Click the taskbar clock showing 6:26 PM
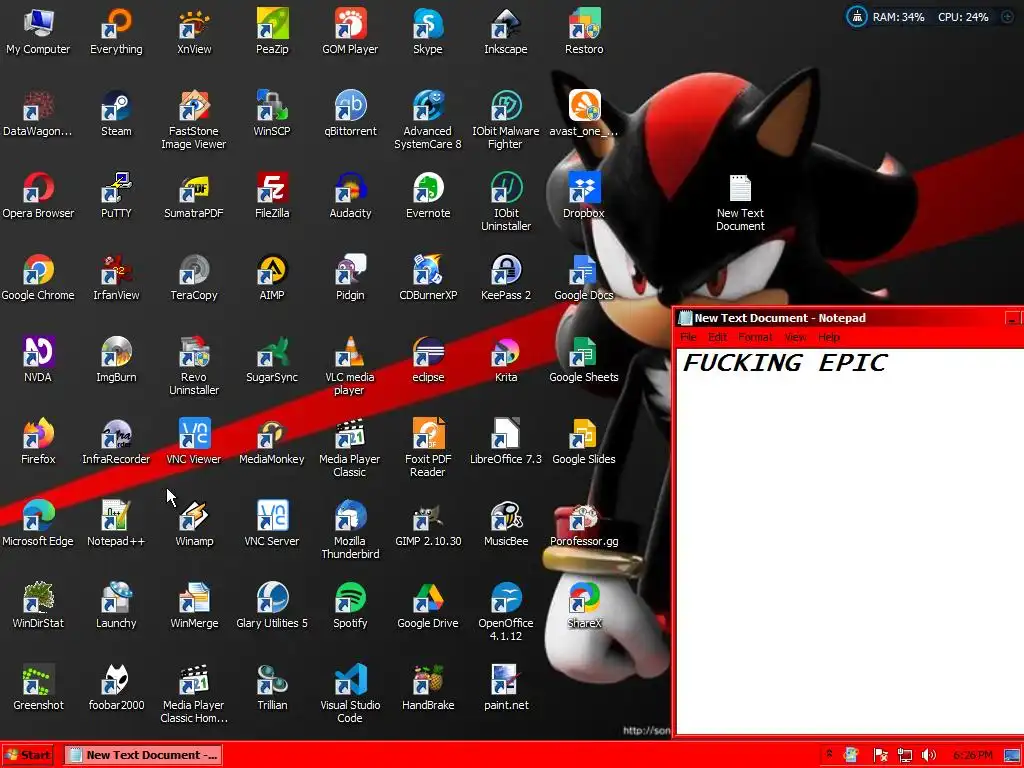This screenshot has height=768, width=1024. click(x=972, y=756)
